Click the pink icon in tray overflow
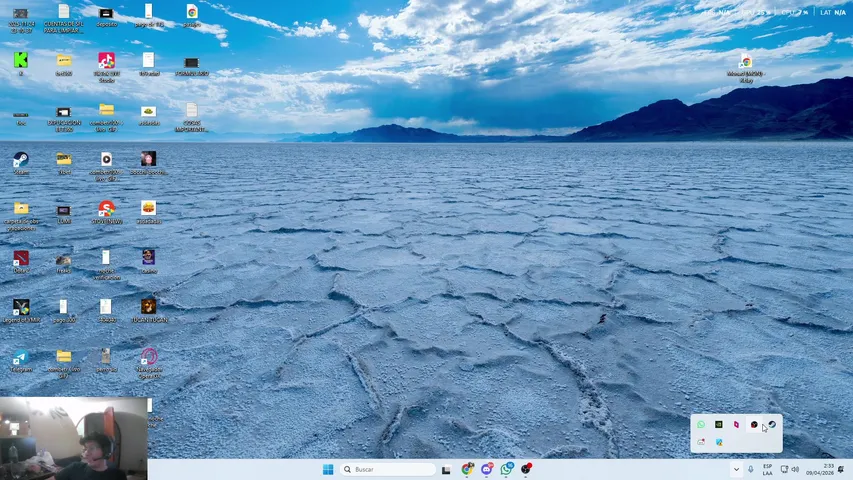853x480 pixels. point(736,424)
